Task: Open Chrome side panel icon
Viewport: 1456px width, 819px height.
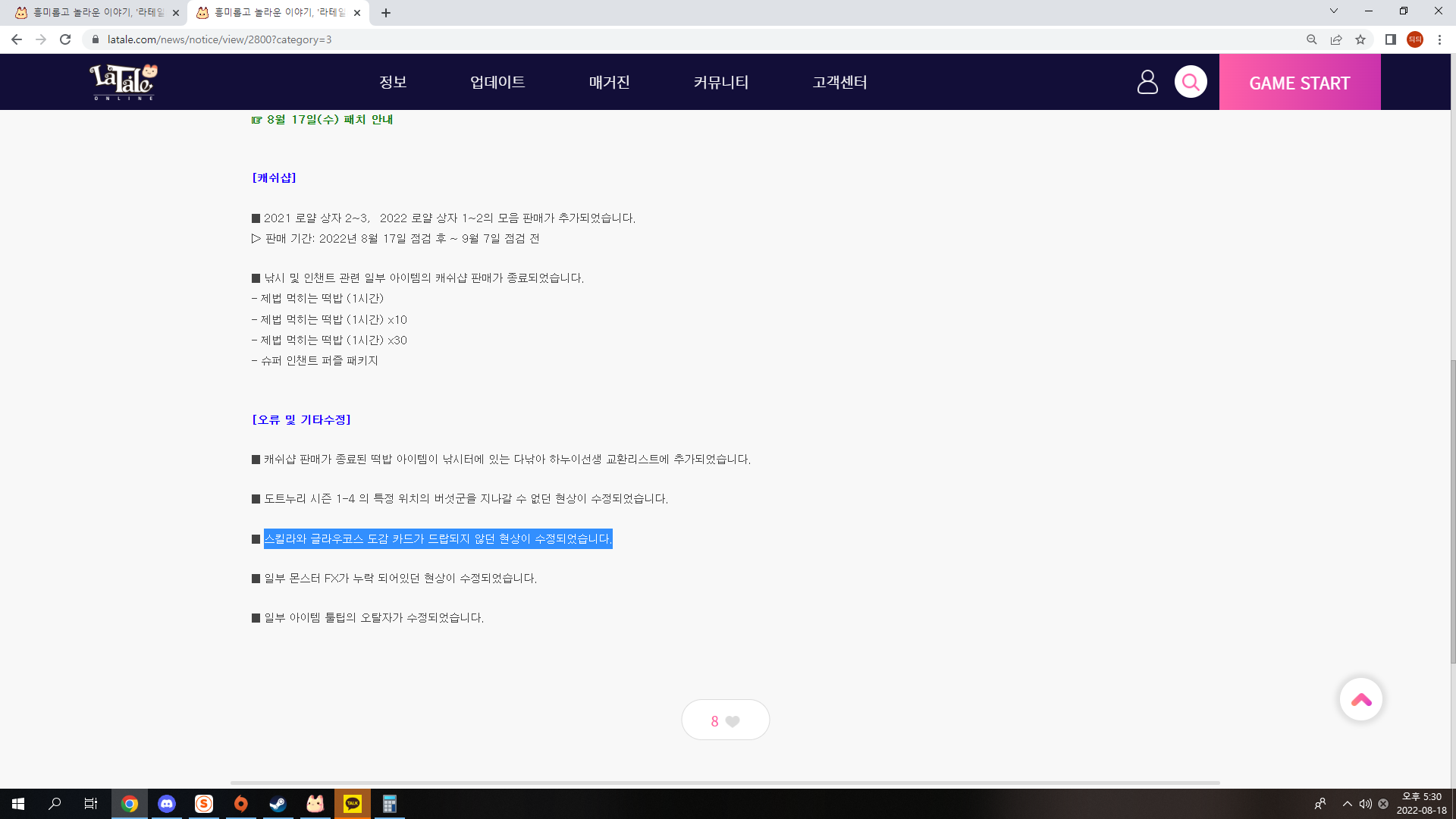Action: [1391, 39]
